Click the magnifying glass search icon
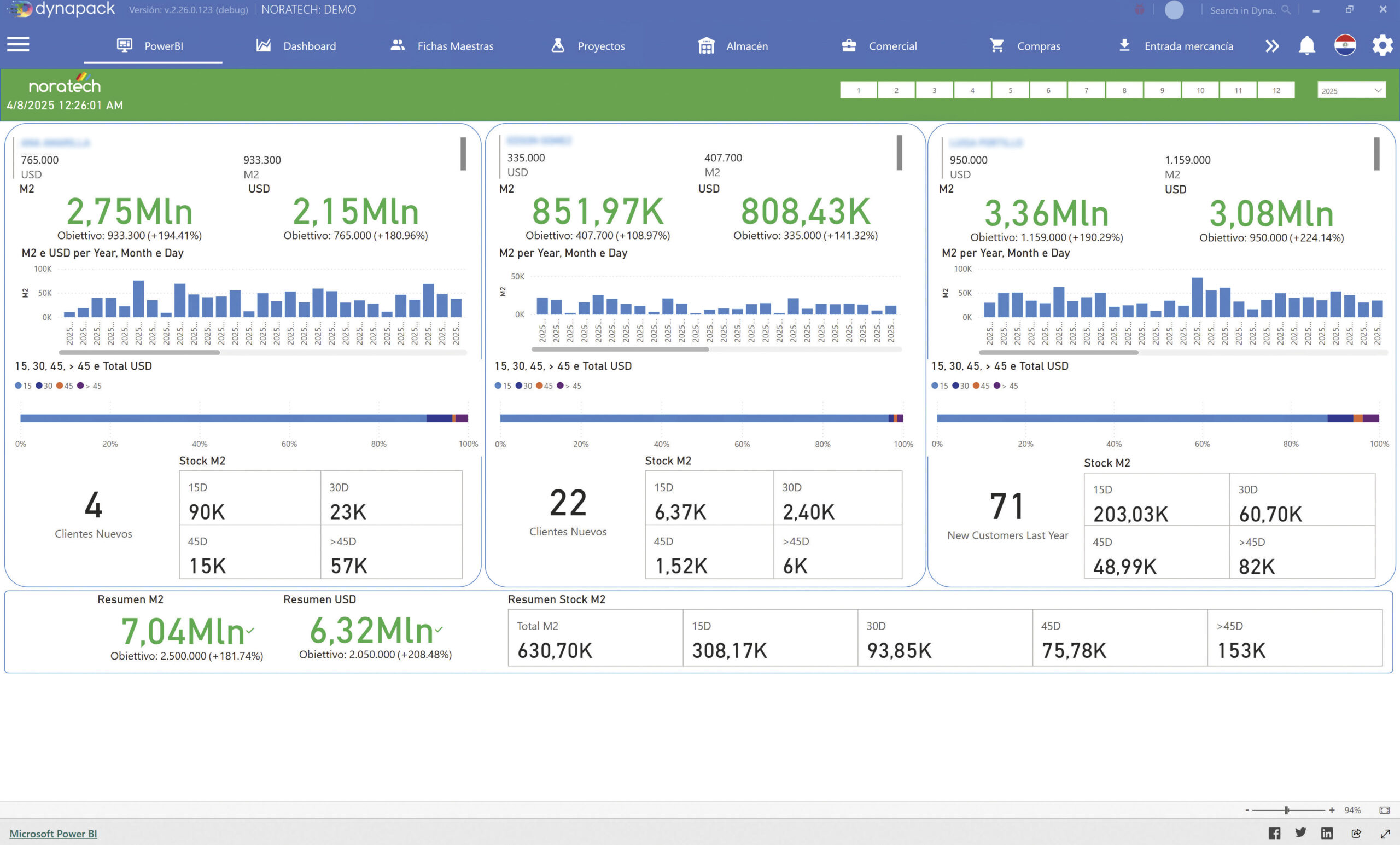 point(1286,10)
